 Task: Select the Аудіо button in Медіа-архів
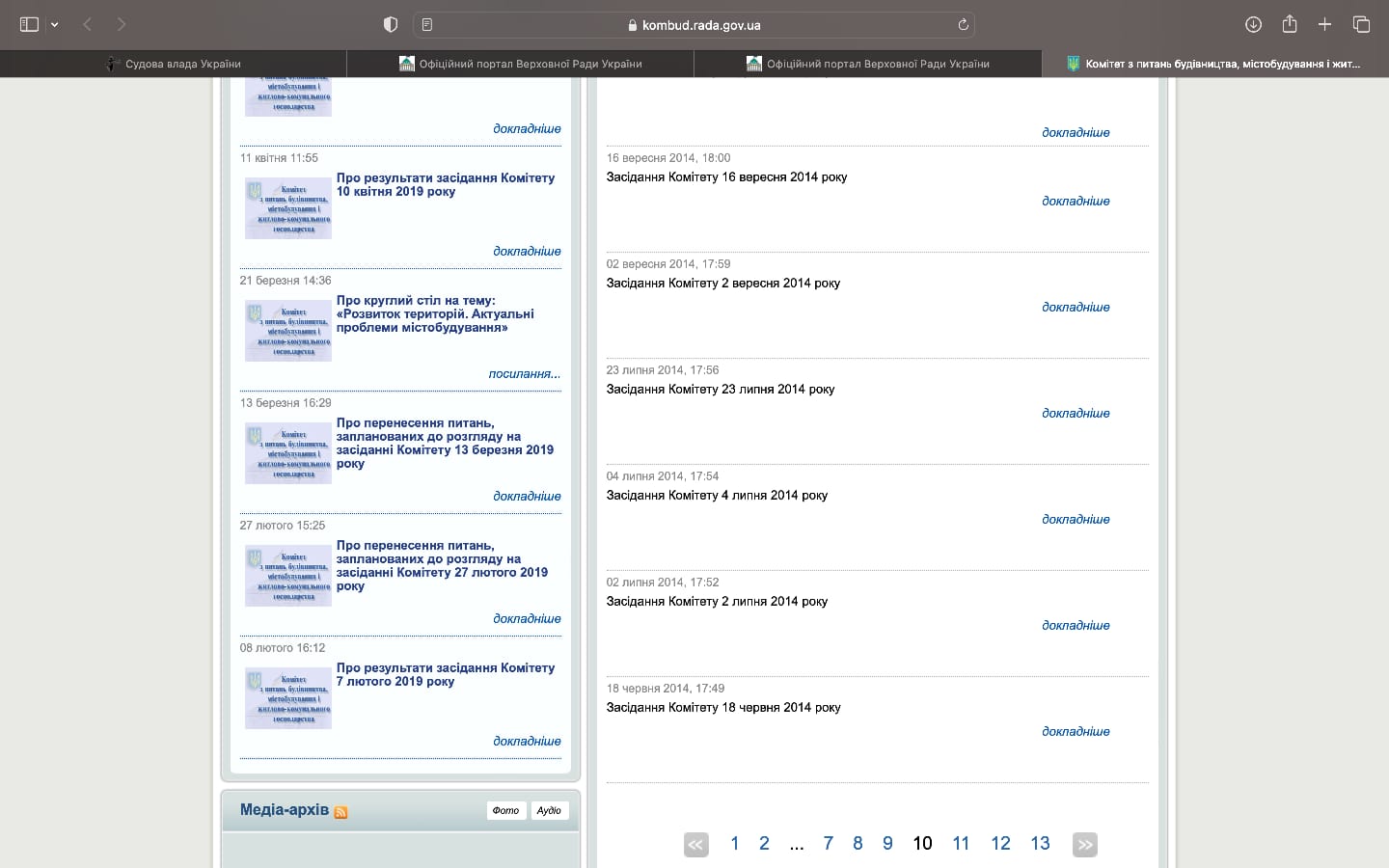[549, 810]
